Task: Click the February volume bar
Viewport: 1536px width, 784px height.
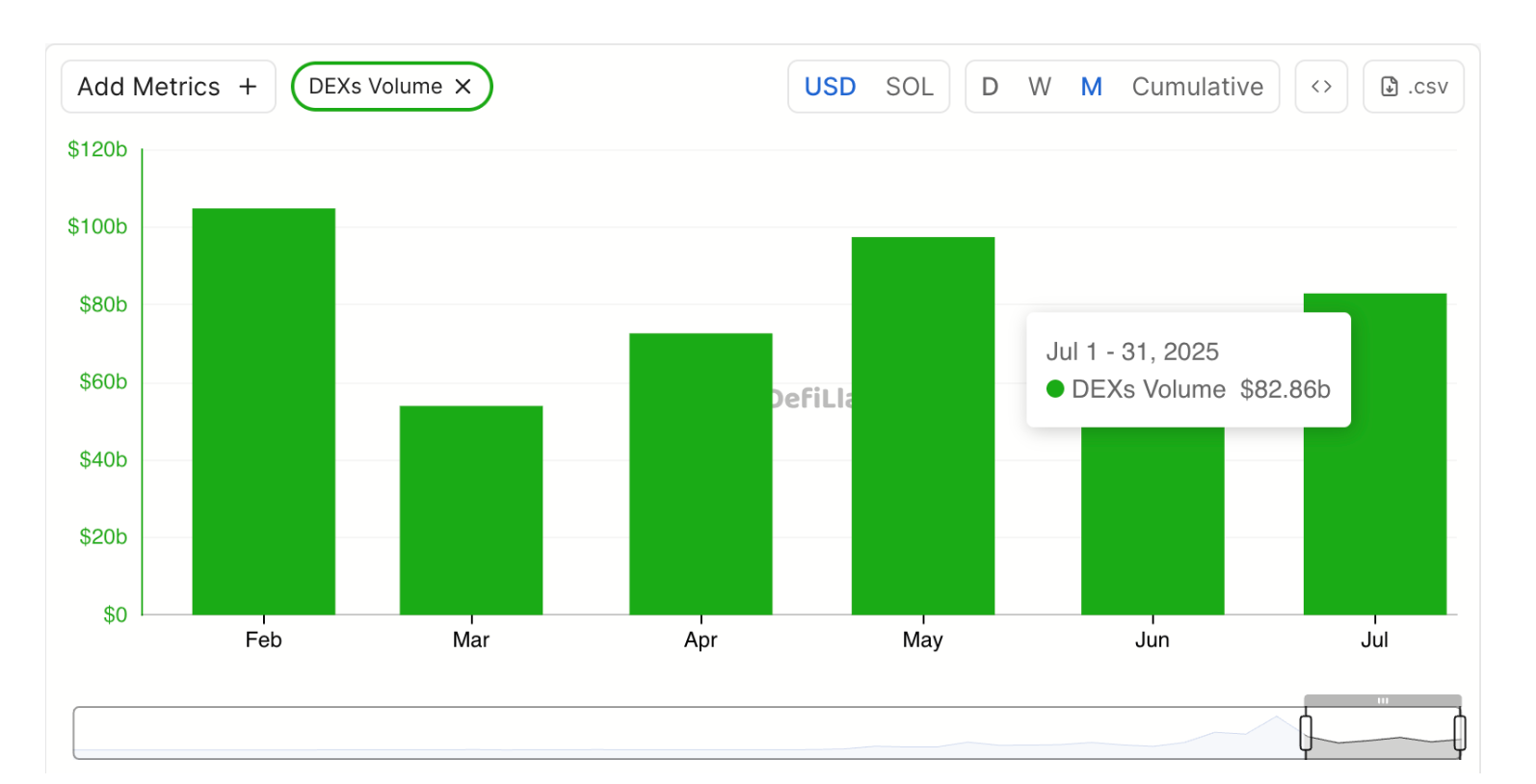Action: tap(263, 412)
